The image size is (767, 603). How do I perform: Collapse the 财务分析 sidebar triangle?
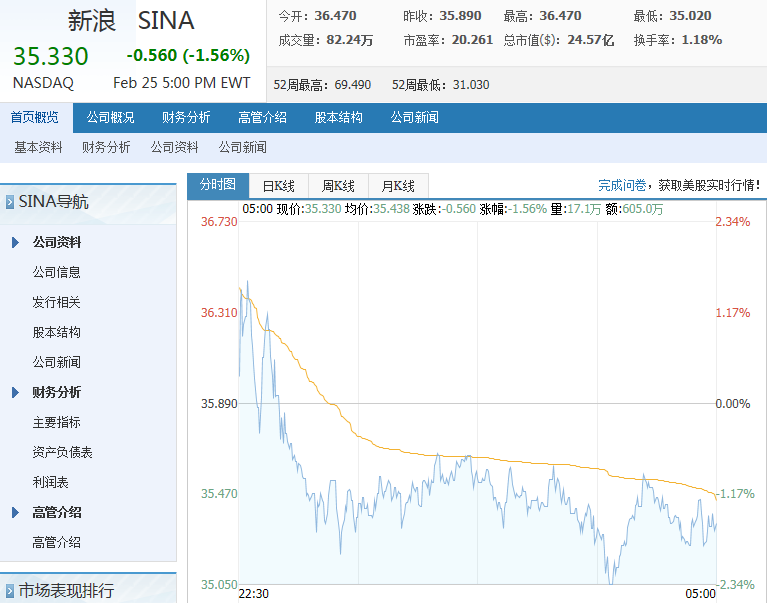15,392
